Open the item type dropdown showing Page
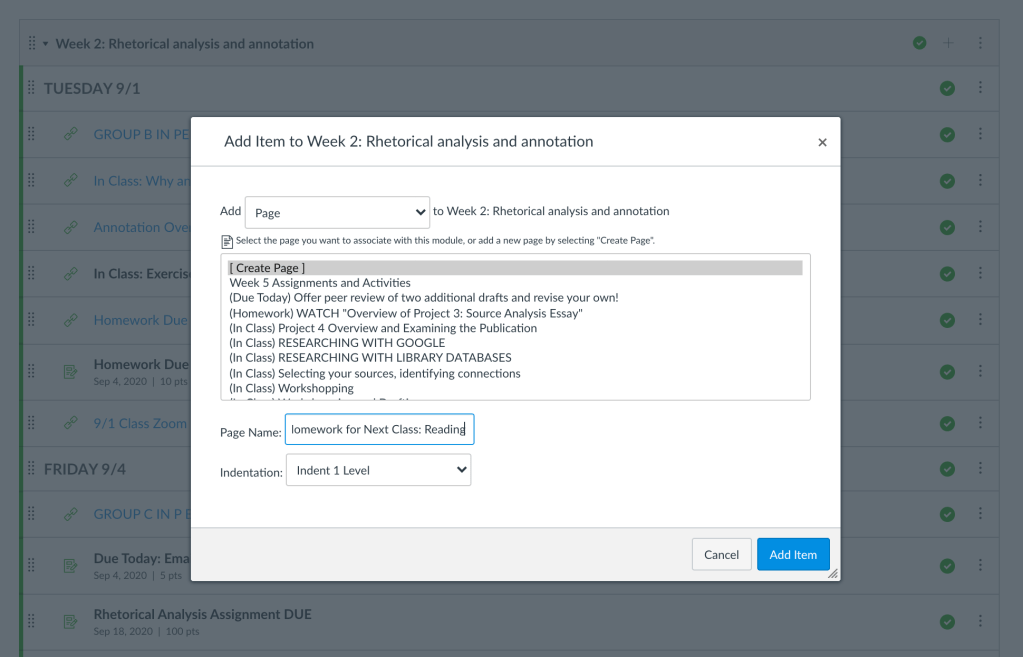This screenshot has height=657, width=1023. 337,212
